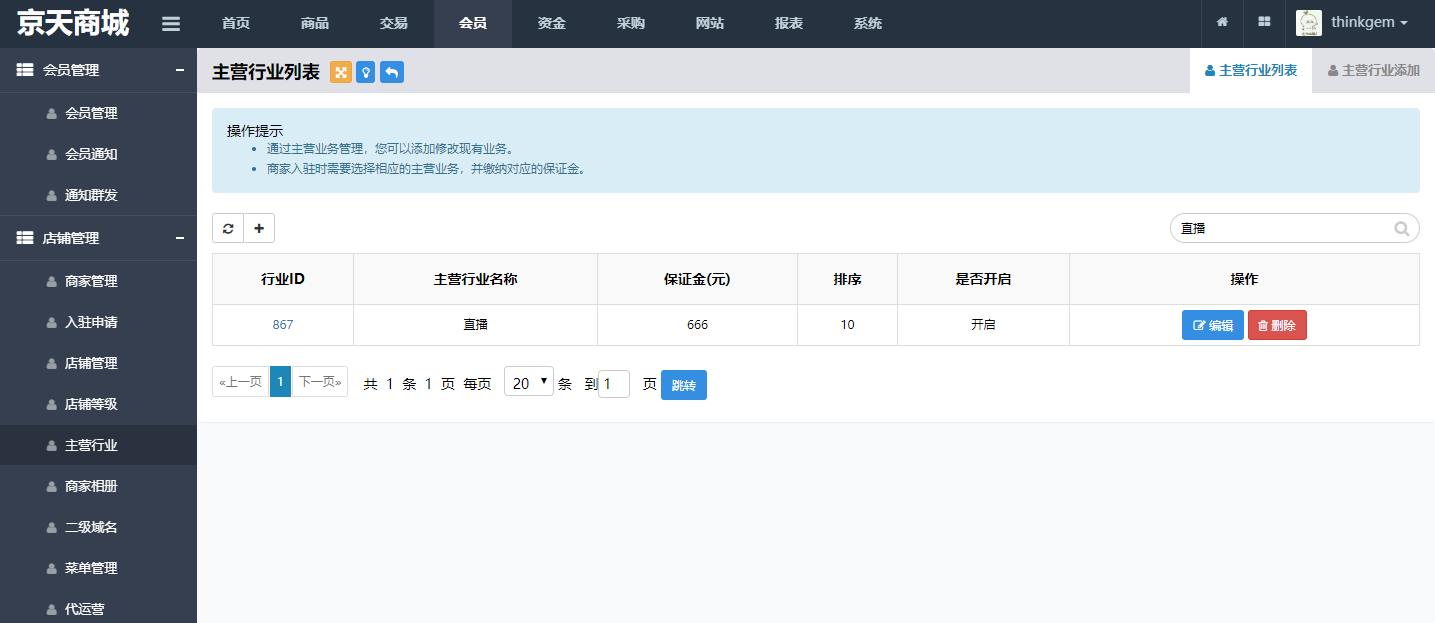The width and height of the screenshot is (1435, 623).
Task: Click the plus add icon button
Action: click(x=259, y=228)
